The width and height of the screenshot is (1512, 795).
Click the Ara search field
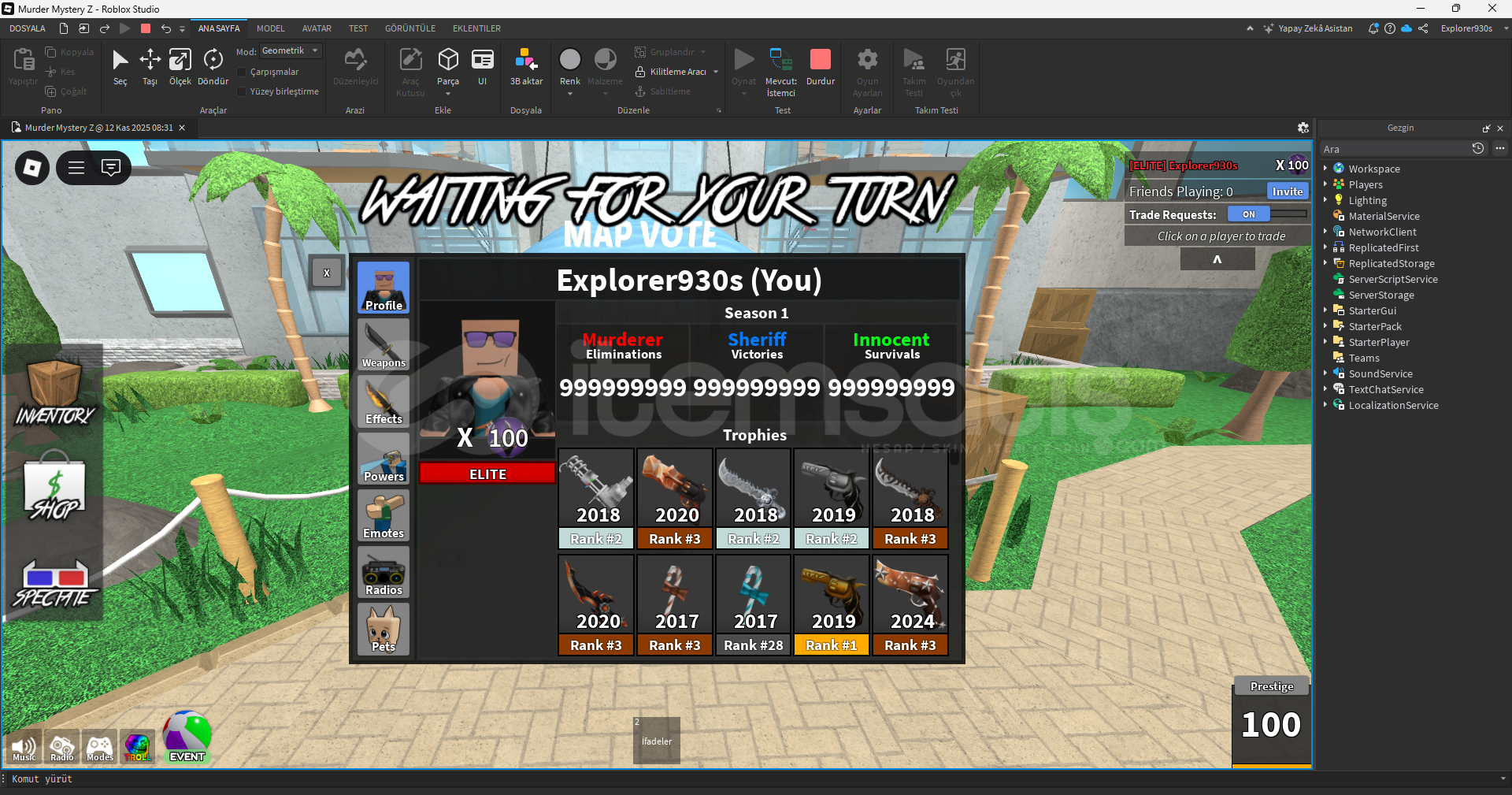[1395, 149]
